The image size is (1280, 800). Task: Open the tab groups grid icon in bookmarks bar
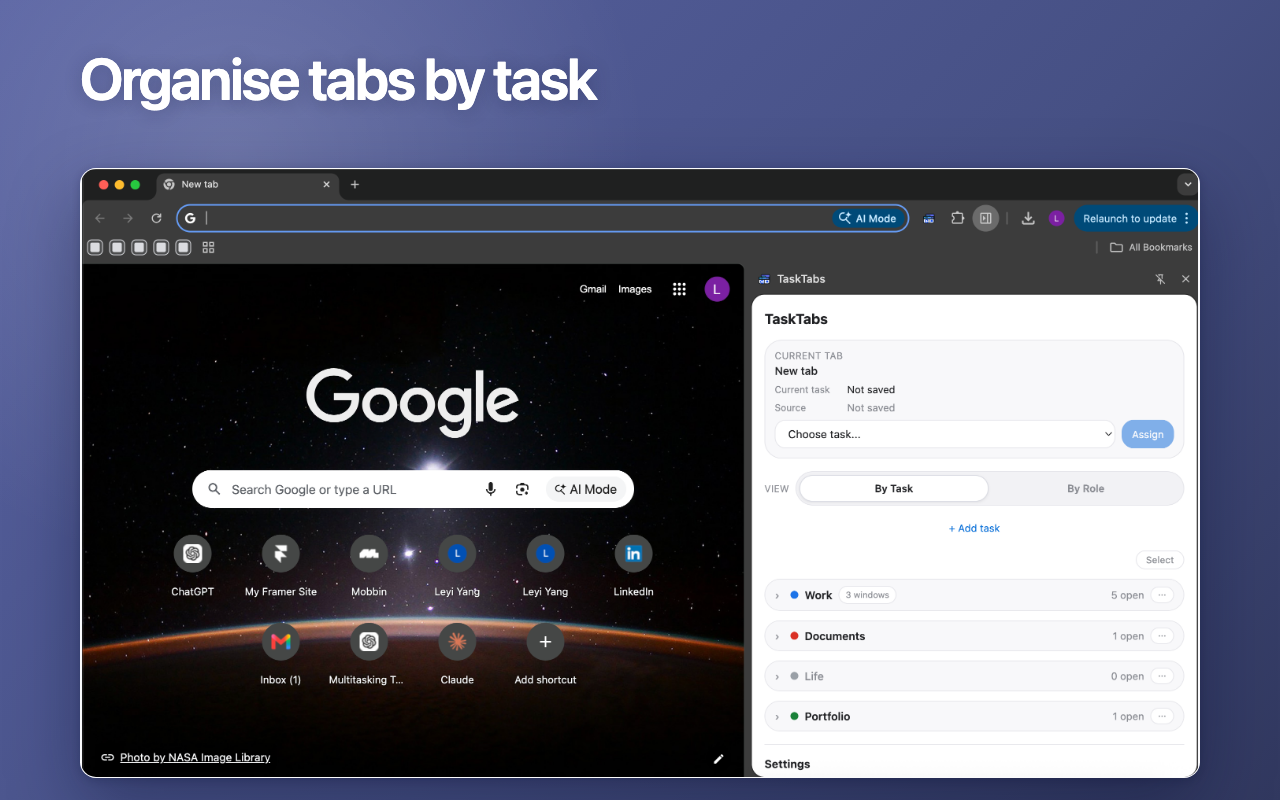[x=208, y=247]
